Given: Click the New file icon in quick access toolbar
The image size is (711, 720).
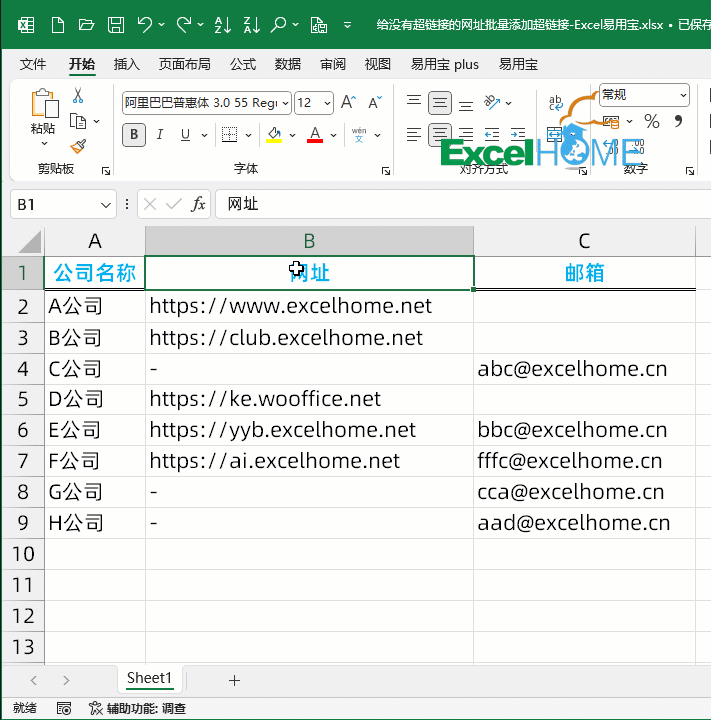Looking at the screenshot, I should pos(57,25).
